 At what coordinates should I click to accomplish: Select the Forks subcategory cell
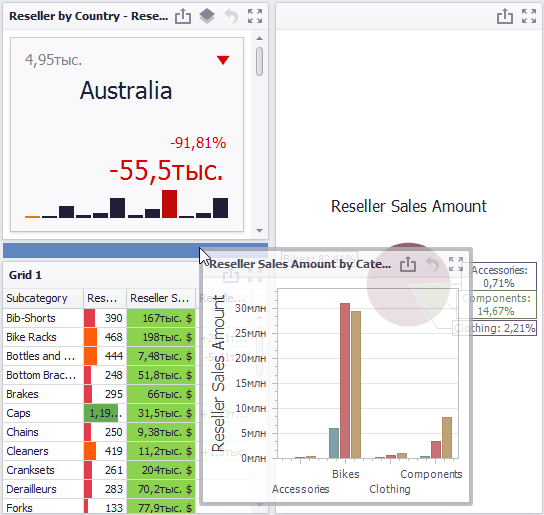pyautogui.click(x=43, y=507)
